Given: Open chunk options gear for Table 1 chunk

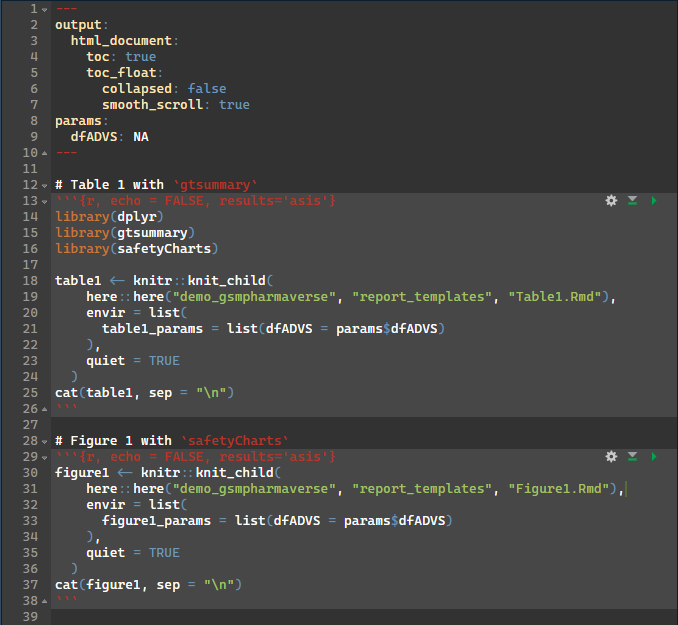Looking at the screenshot, I should (x=611, y=201).
